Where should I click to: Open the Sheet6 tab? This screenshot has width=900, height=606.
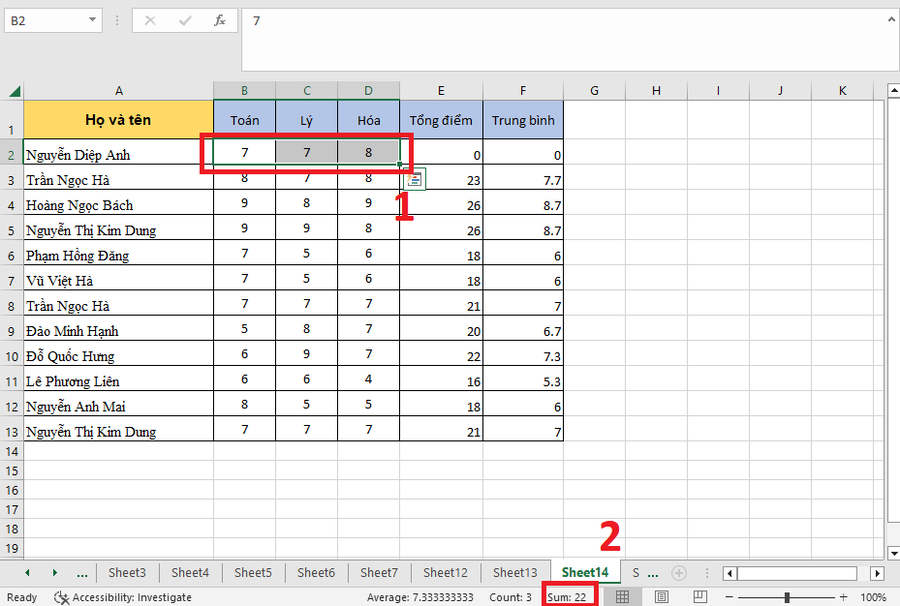tap(316, 573)
